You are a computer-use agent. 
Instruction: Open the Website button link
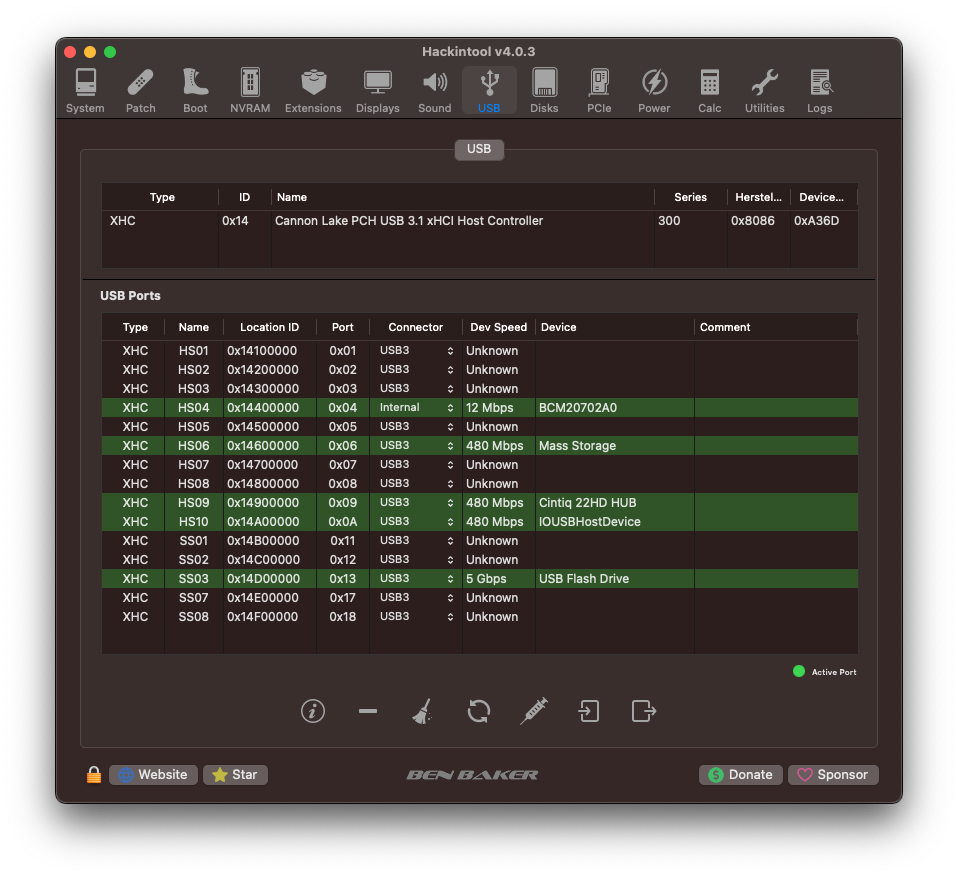153,775
